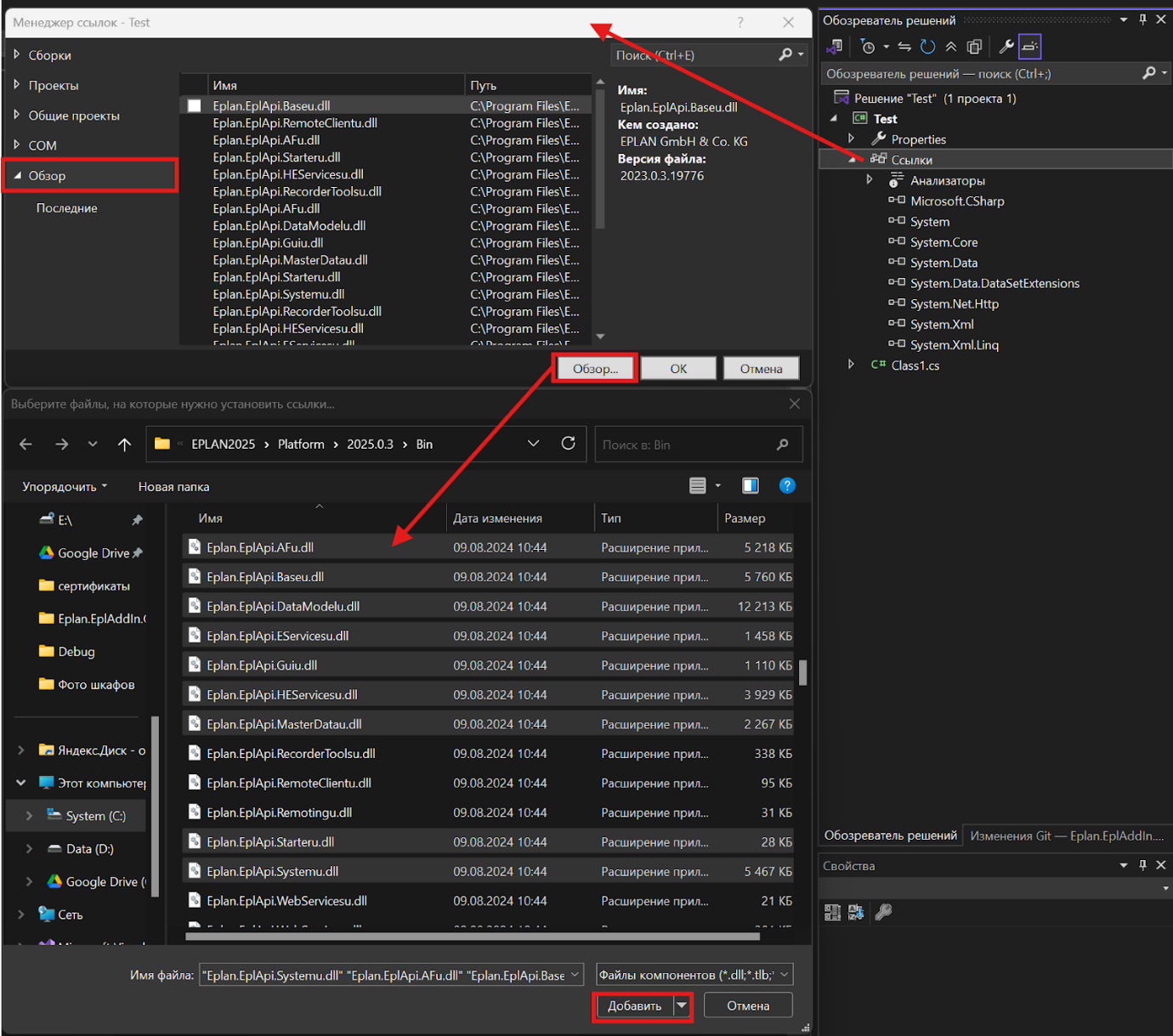Select the Preview Selected Items toolbar icon

click(974, 46)
